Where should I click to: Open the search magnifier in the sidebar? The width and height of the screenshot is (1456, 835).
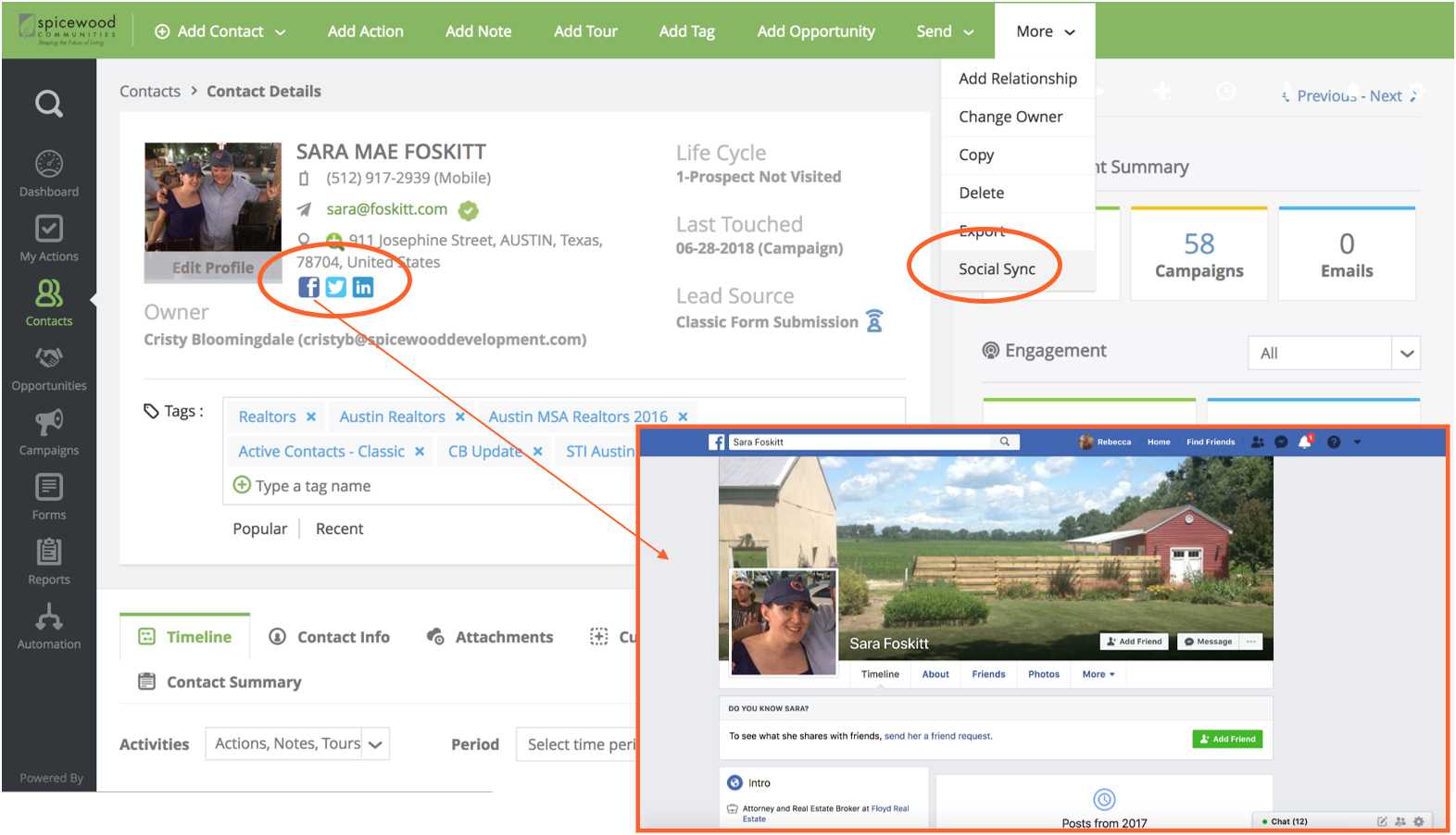[x=49, y=103]
